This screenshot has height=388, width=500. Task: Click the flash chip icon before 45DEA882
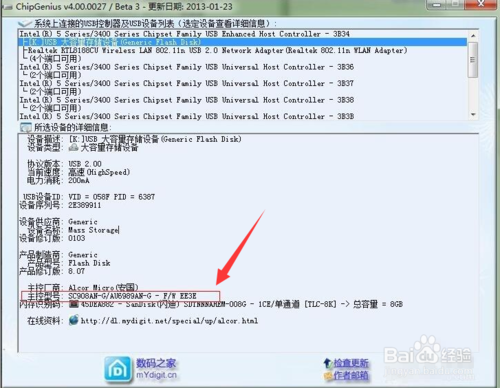point(74,304)
